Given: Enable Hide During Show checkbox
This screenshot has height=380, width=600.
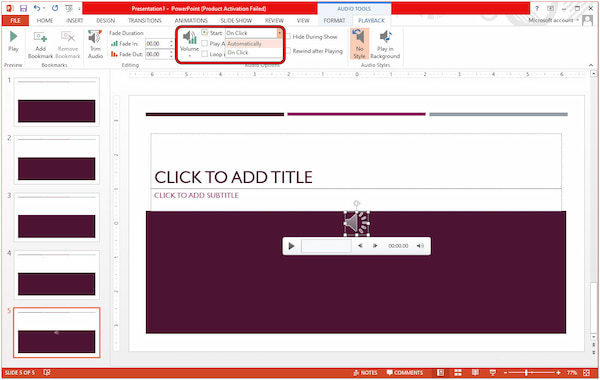Looking at the screenshot, I should pyautogui.click(x=289, y=37).
